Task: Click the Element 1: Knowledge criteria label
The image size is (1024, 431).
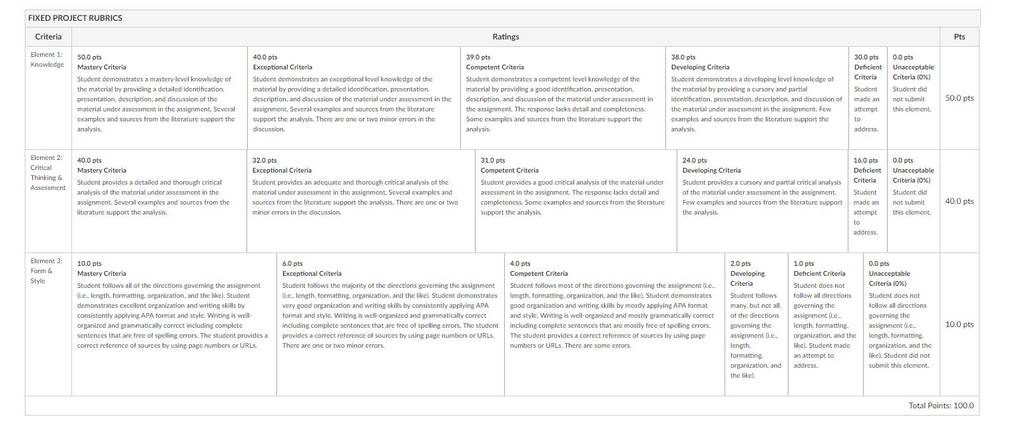Action: 48,59
